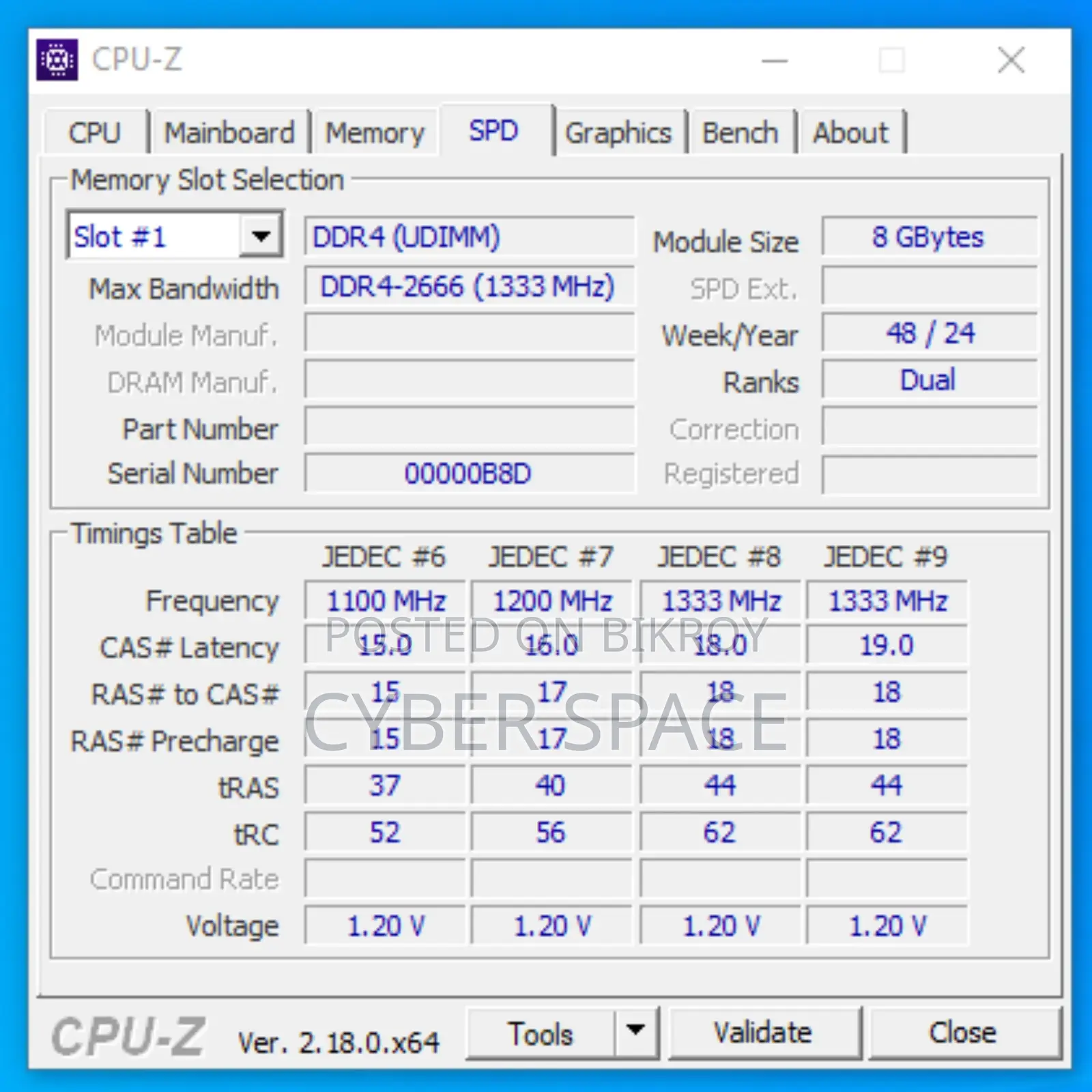Click the DDR4-2666 (1333 MHz) bandwidth value
The width and height of the screenshot is (1092, 1092).
coord(470,286)
